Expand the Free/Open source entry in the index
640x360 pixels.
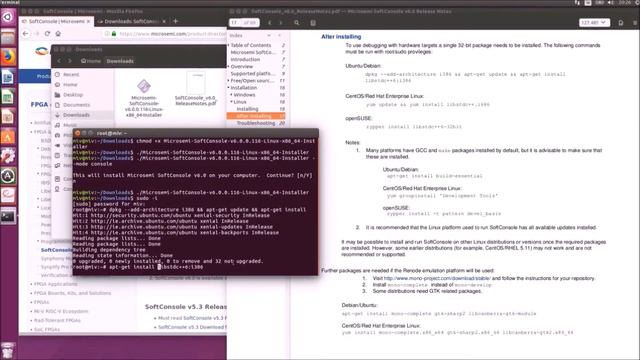229,80
